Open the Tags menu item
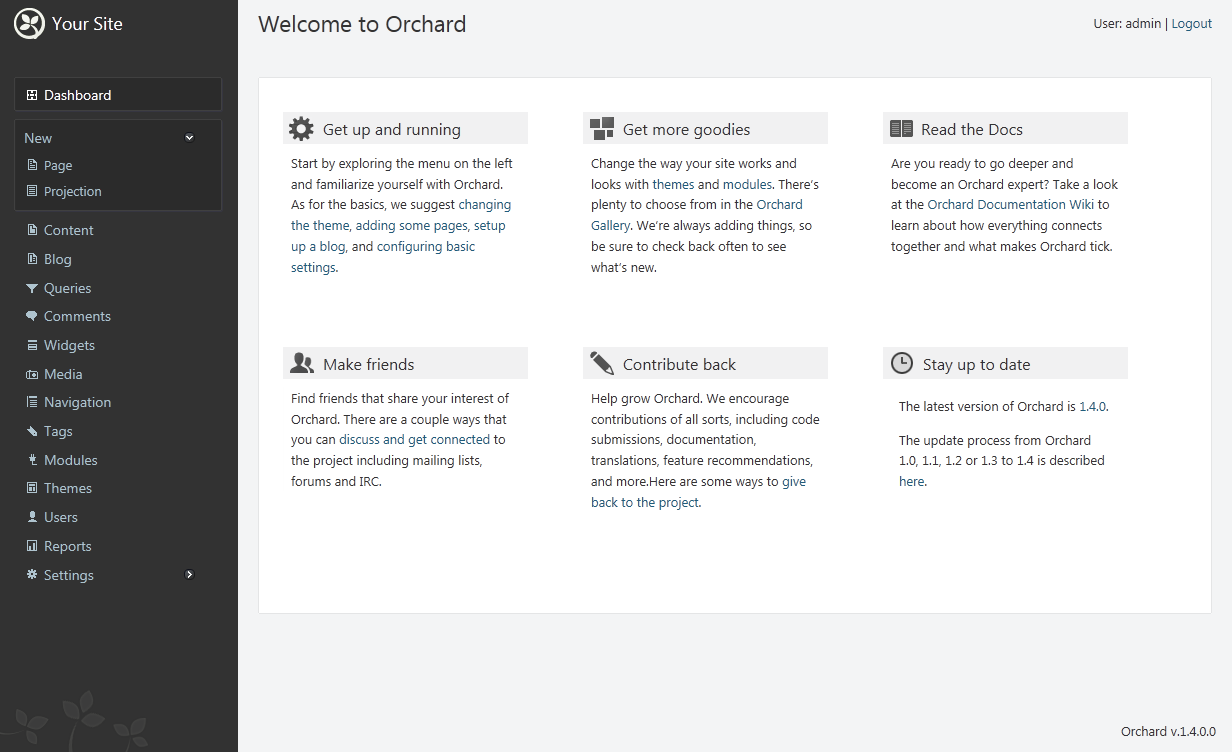 point(58,431)
